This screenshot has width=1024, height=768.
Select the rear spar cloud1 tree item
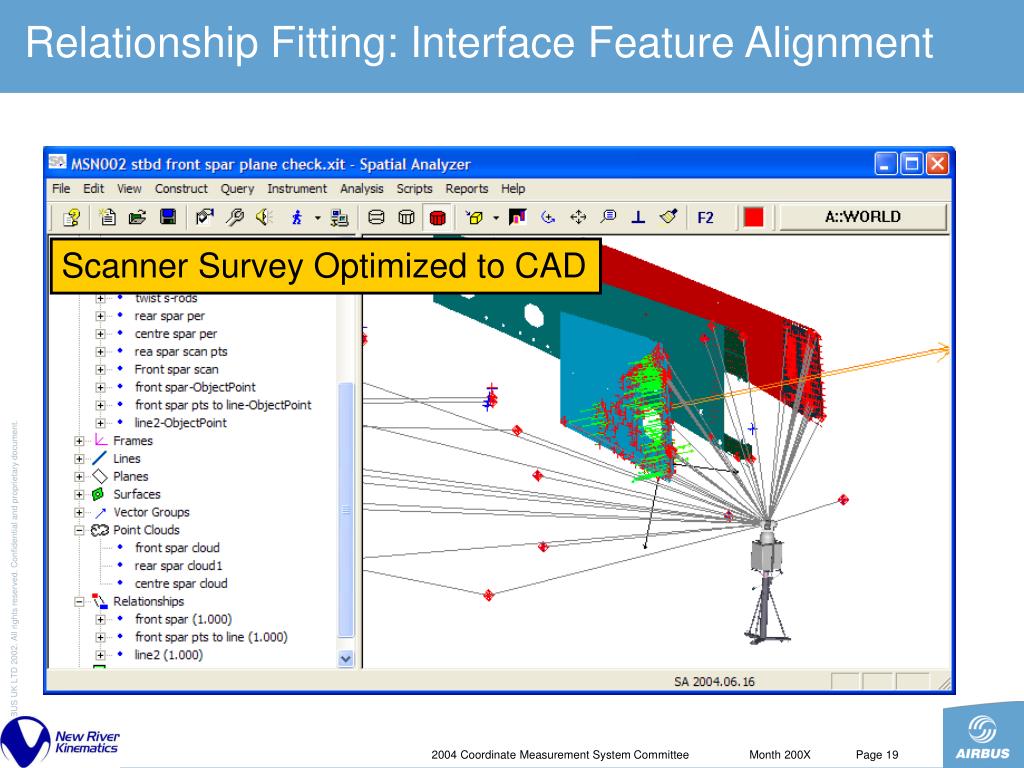[x=179, y=566]
